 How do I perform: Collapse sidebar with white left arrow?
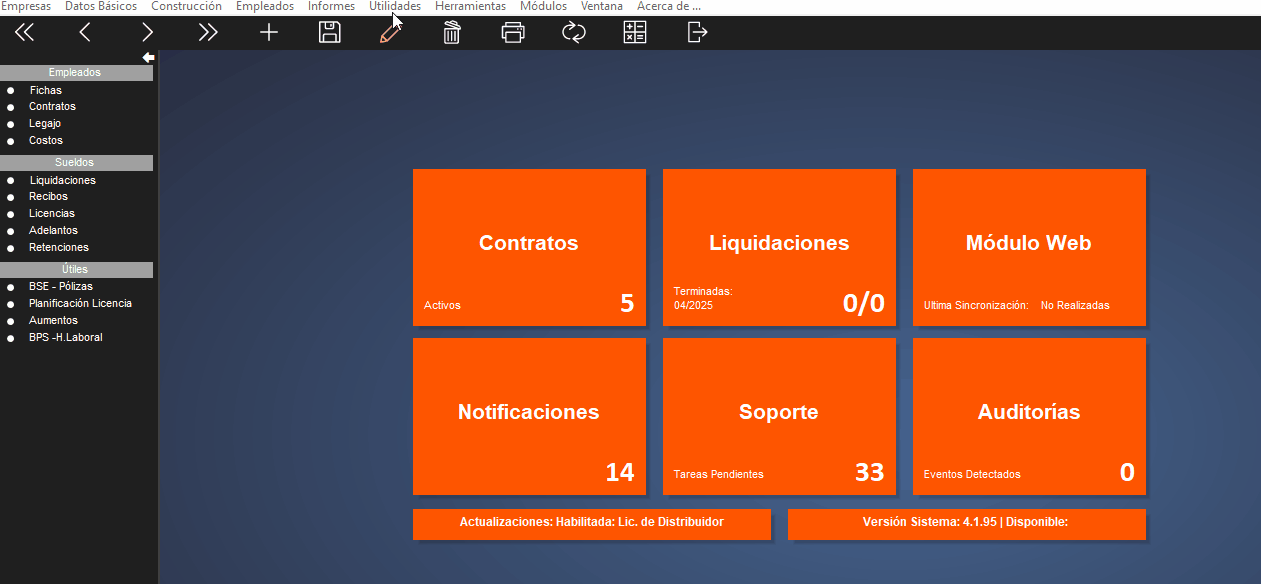[148, 57]
